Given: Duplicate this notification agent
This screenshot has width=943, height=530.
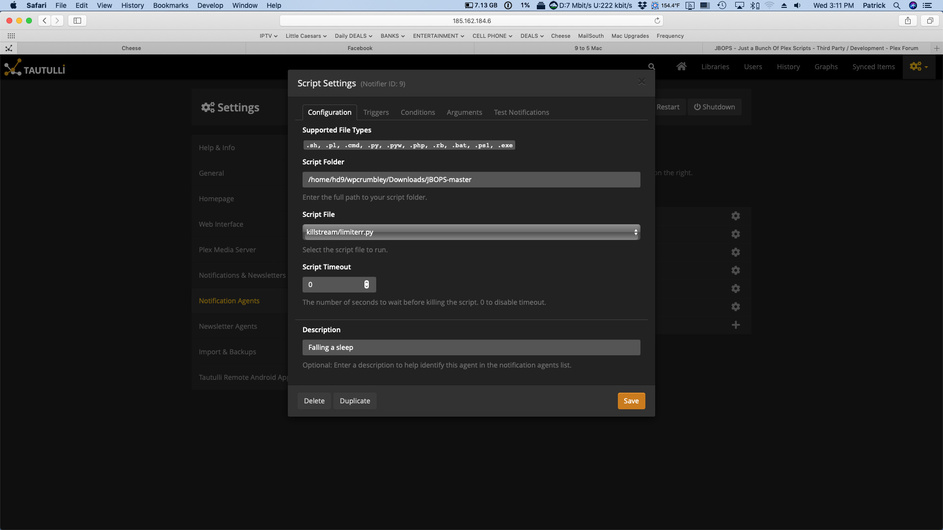Looking at the screenshot, I should pos(355,401).
